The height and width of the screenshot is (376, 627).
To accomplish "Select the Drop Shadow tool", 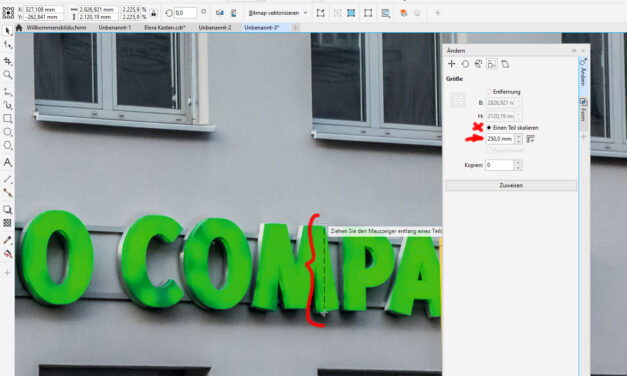I will click(x=8, y=210).
